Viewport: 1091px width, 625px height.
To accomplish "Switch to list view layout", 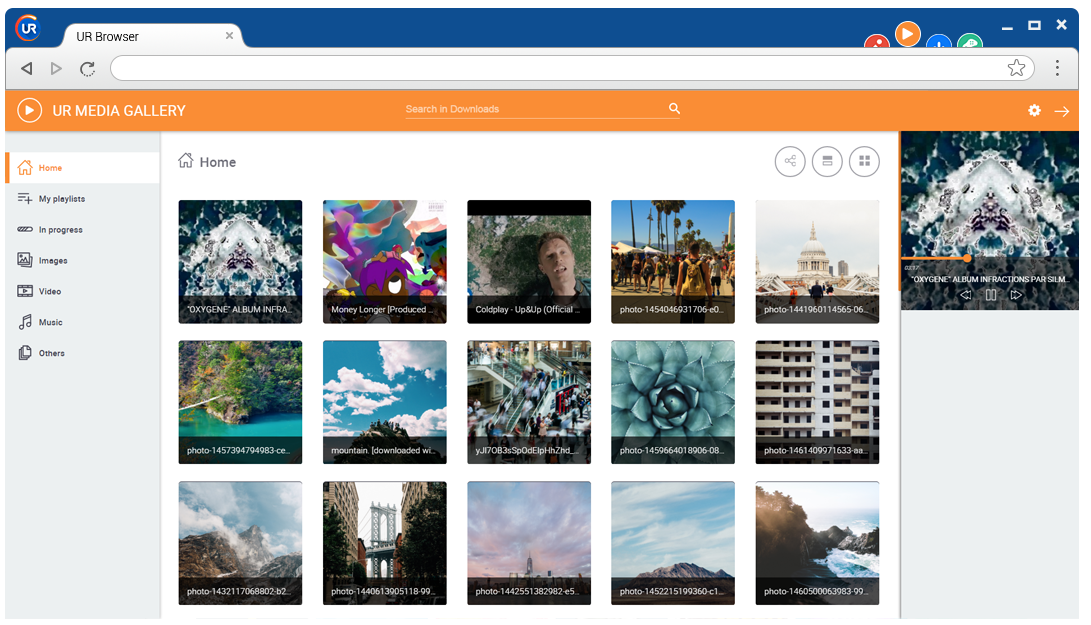I will click(827, 161).
